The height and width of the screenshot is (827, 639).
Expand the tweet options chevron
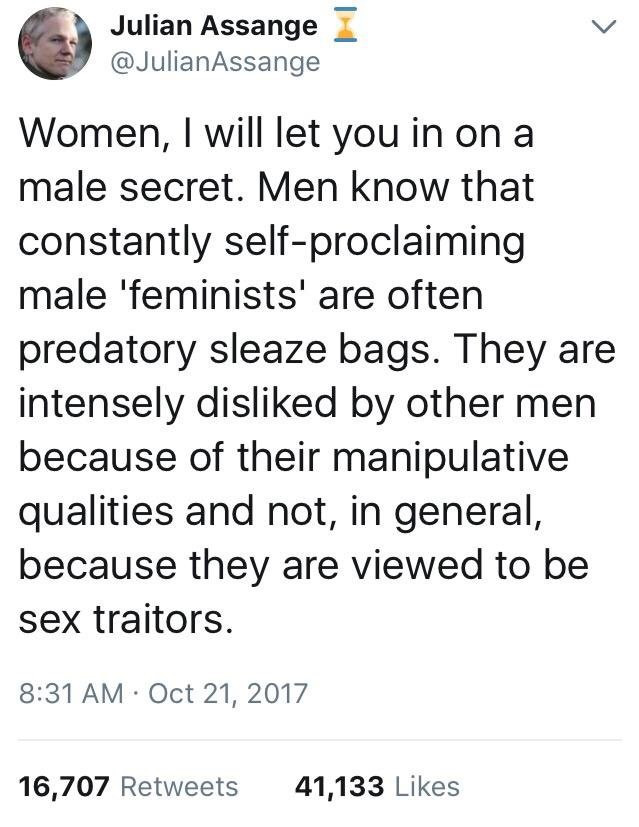pos(601,31)
